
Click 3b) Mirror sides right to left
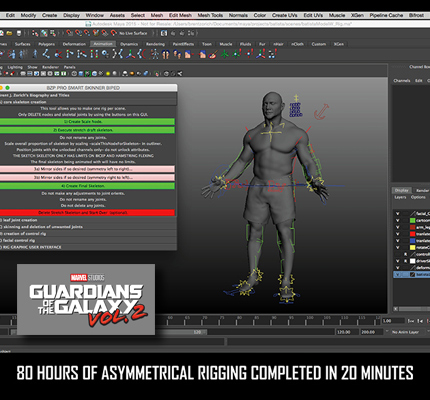pos(87,177)
